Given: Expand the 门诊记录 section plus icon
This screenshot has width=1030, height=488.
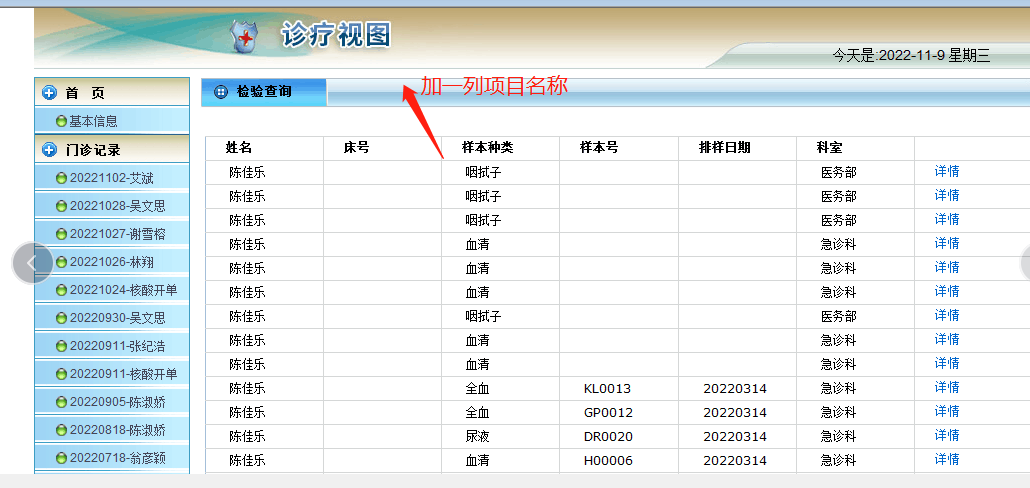Looking at the screenshot, I should pyautogui.click(x=49, y=150).
